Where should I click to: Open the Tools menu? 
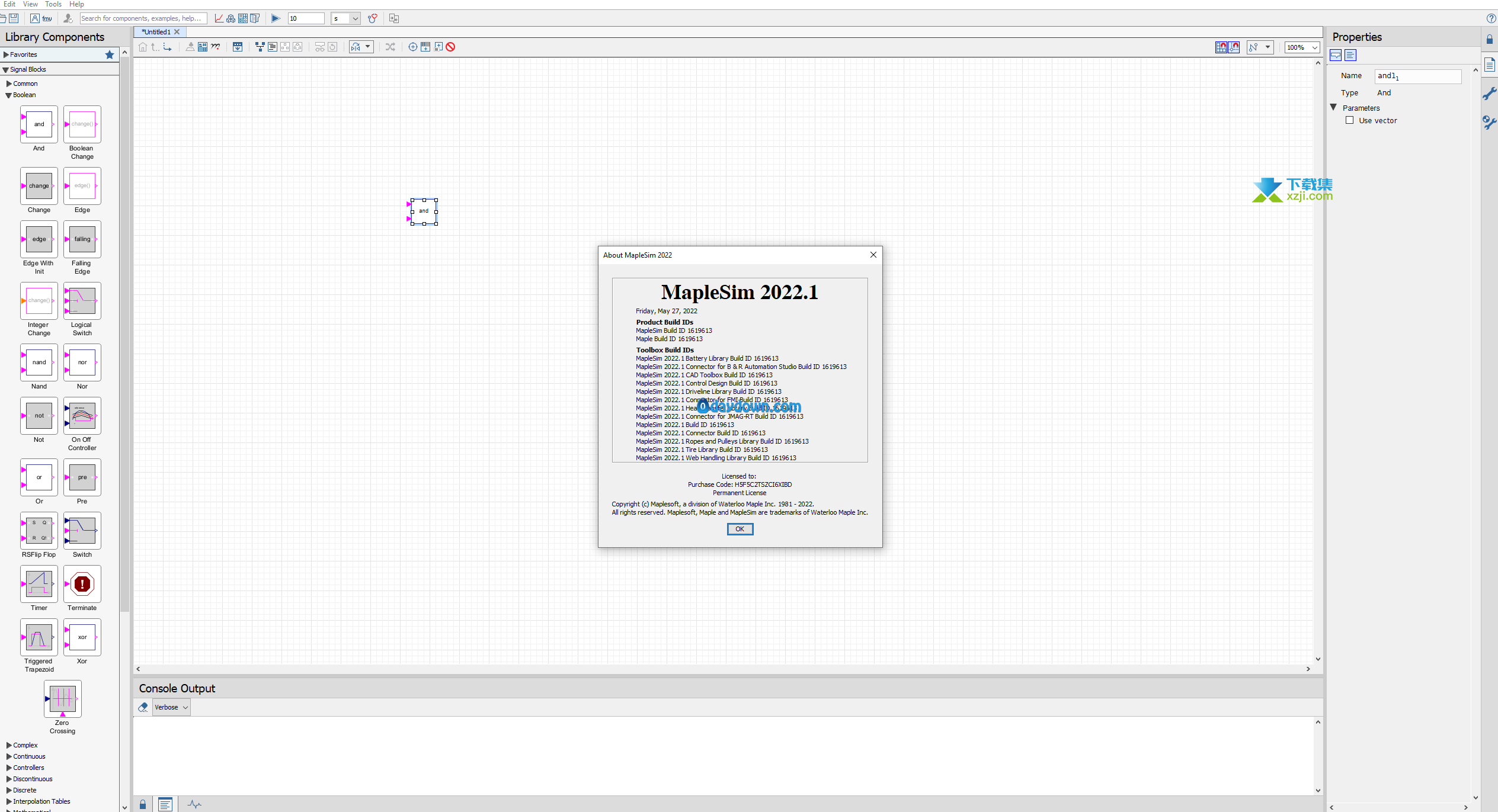pos(53,4)
